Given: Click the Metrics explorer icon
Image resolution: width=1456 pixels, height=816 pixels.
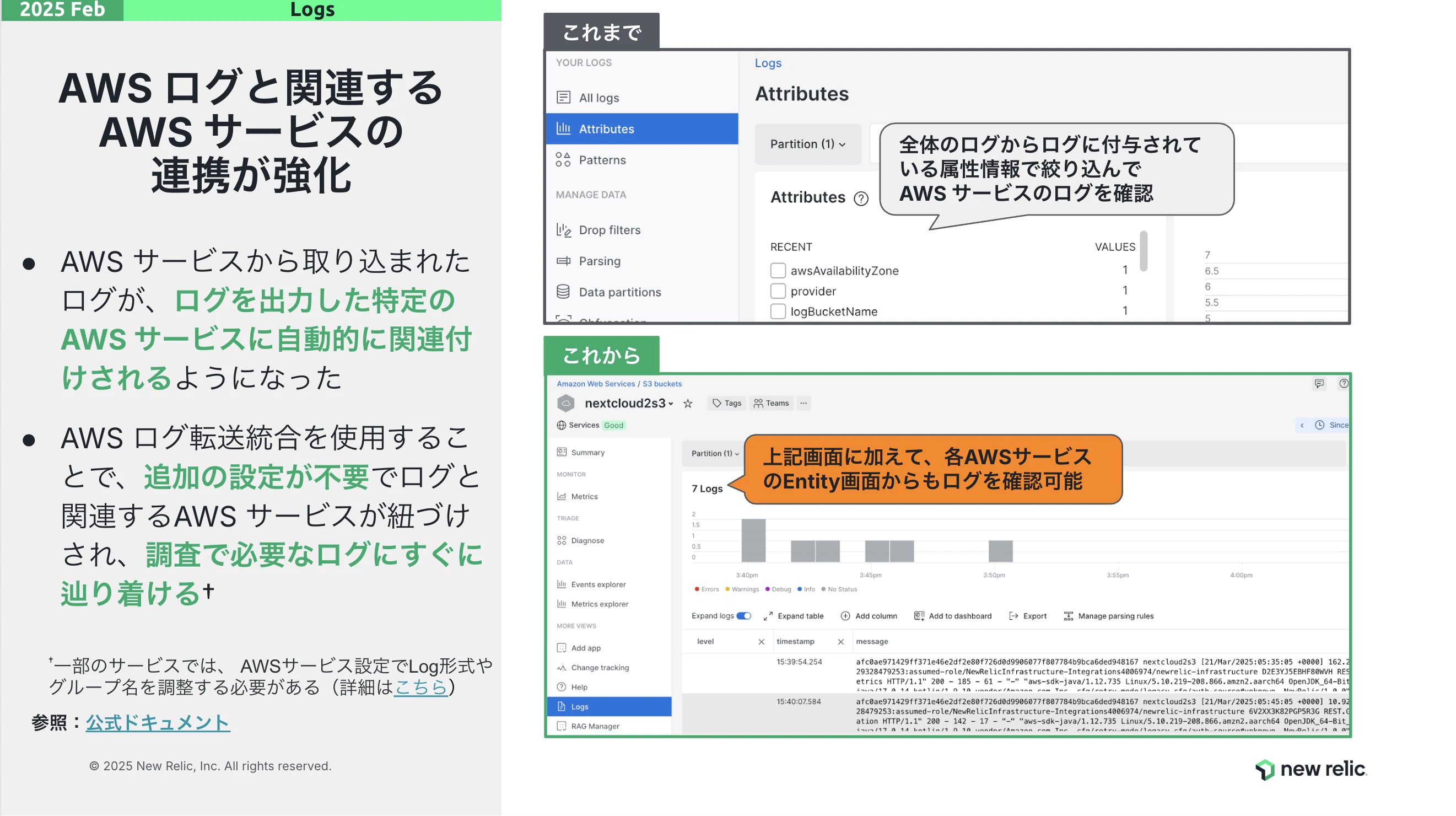Looking at the screenshot, I should point(561,604).
